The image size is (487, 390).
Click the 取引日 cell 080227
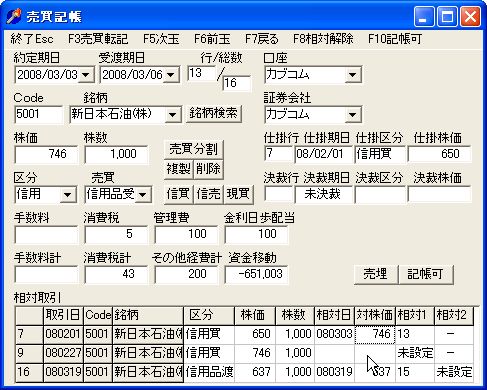(63, 353)
